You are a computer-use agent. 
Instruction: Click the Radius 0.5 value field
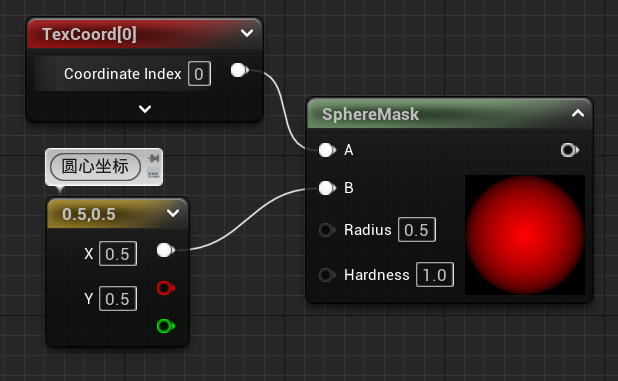point(417,230)
